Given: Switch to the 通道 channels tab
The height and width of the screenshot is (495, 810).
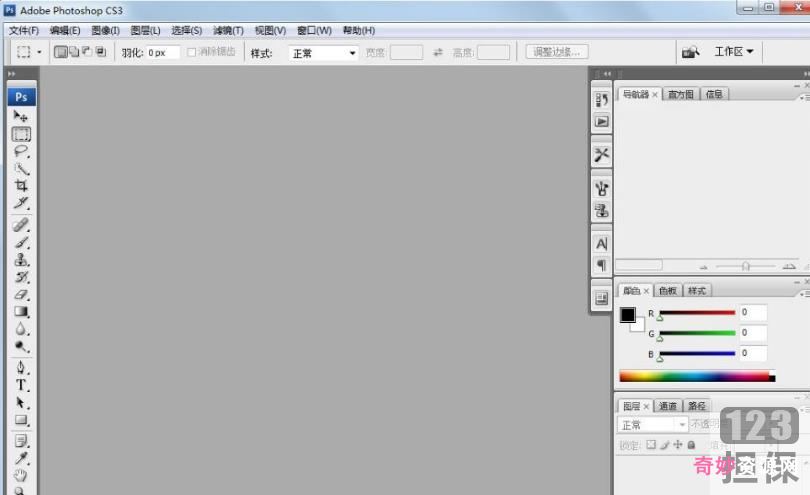Looking at the screenshot, I should tap(668, 406).
